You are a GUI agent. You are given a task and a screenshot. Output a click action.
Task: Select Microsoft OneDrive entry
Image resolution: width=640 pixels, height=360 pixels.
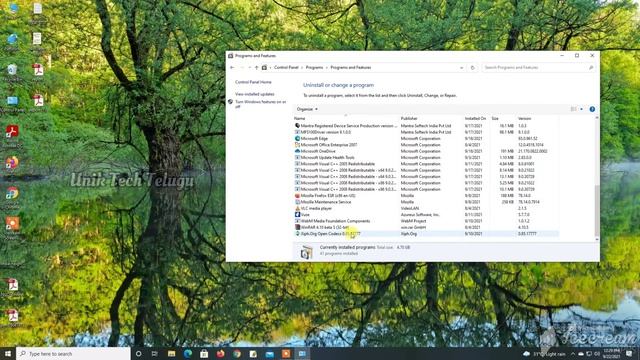426,151
